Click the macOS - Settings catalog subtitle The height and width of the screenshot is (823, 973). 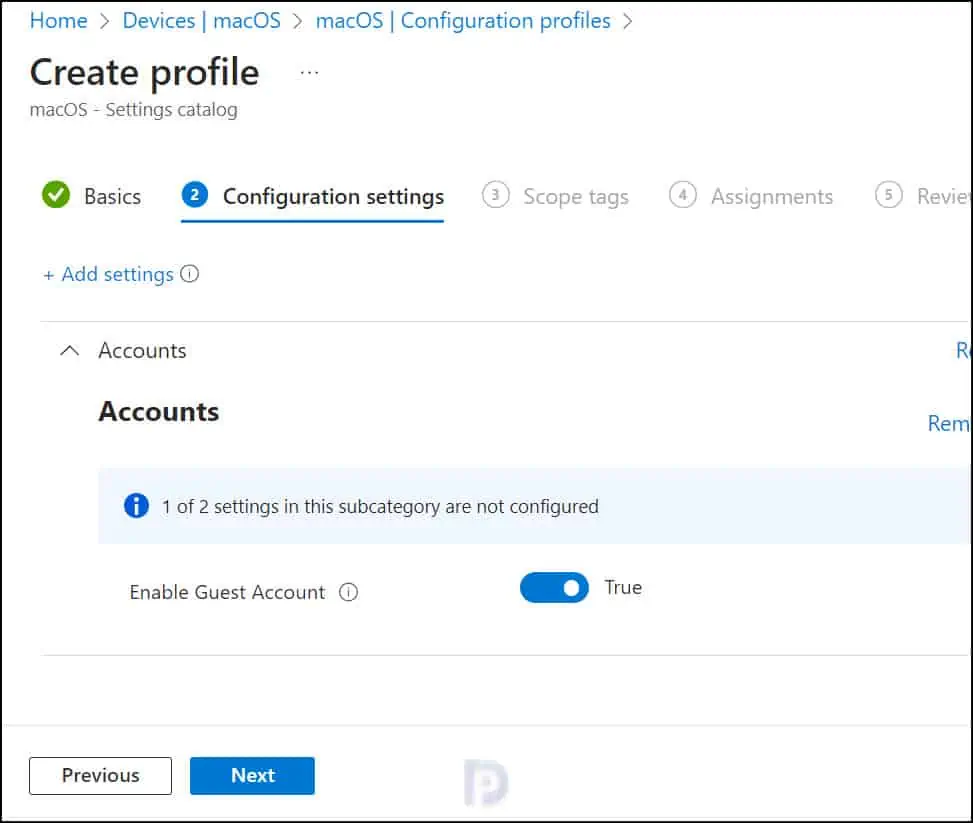click(x=133, y=110)
